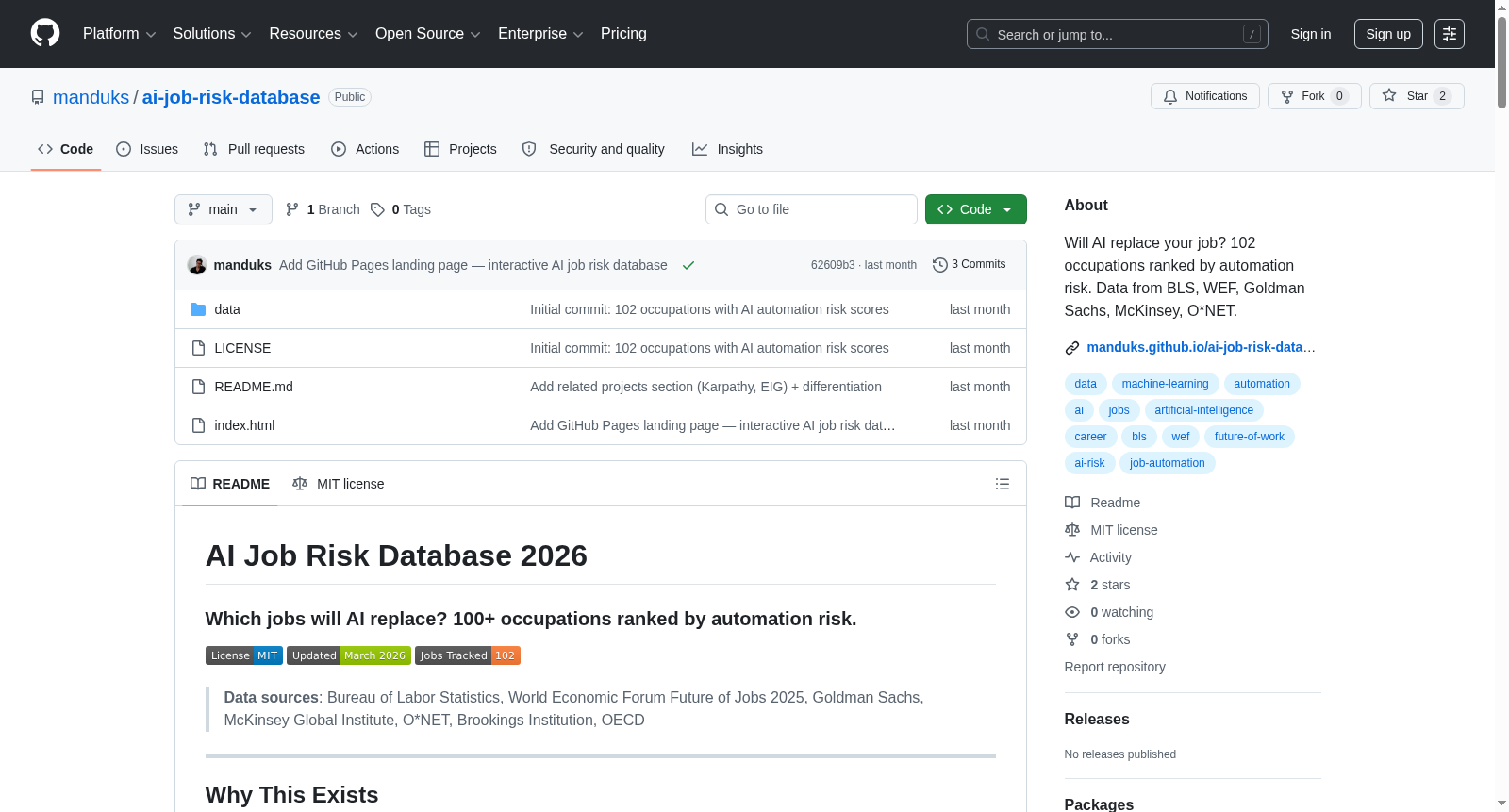Click the green commit status checkmark

(688, 265)
